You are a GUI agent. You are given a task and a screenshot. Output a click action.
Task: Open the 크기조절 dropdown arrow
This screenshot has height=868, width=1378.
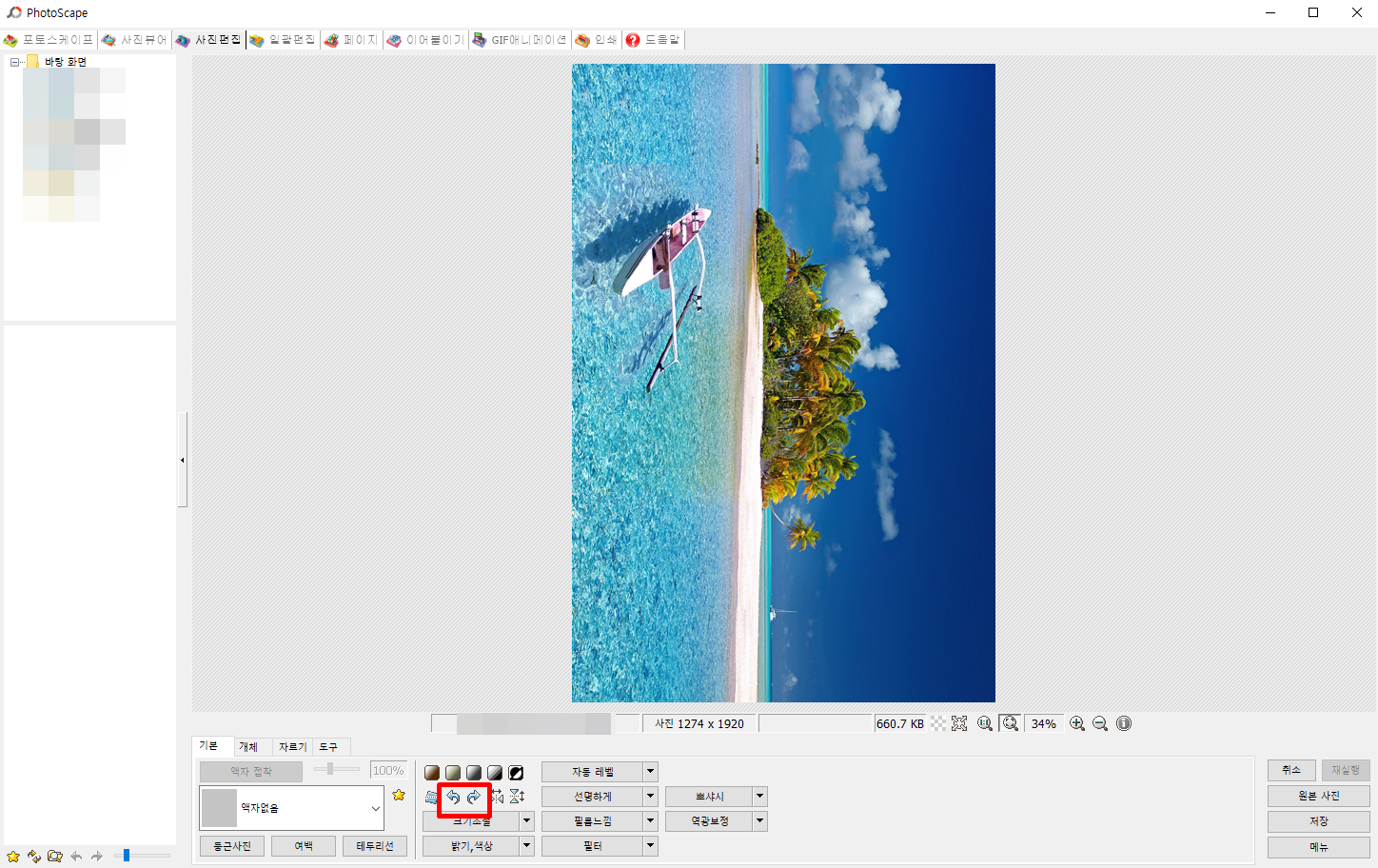point(527,821)
